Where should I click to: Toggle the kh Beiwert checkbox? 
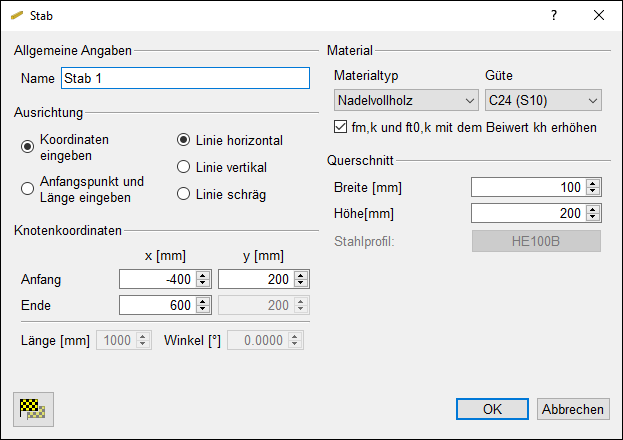pyautogui.click(x=340, y=128)
